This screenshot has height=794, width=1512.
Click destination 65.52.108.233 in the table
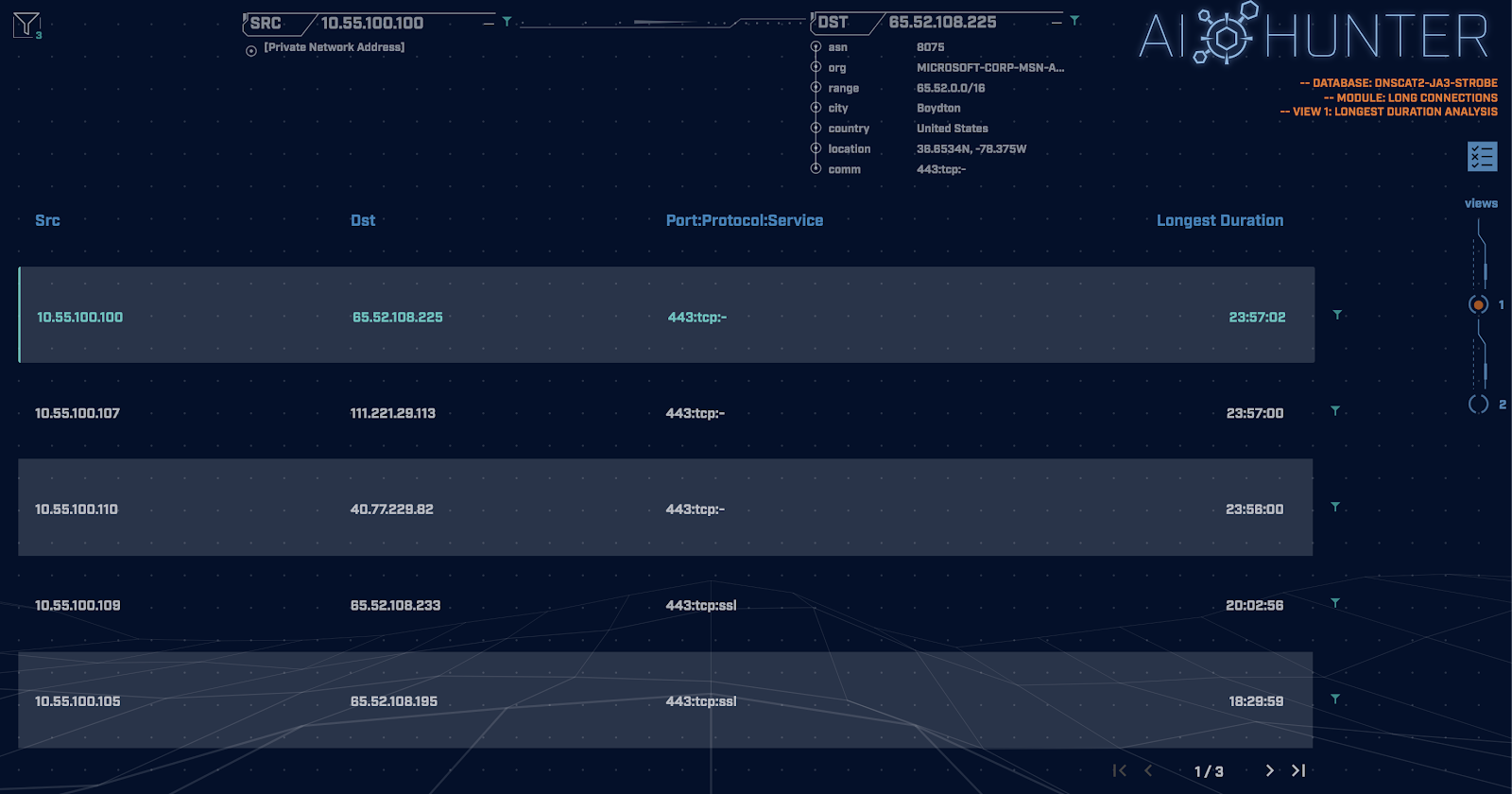click(x=396, y=605)
